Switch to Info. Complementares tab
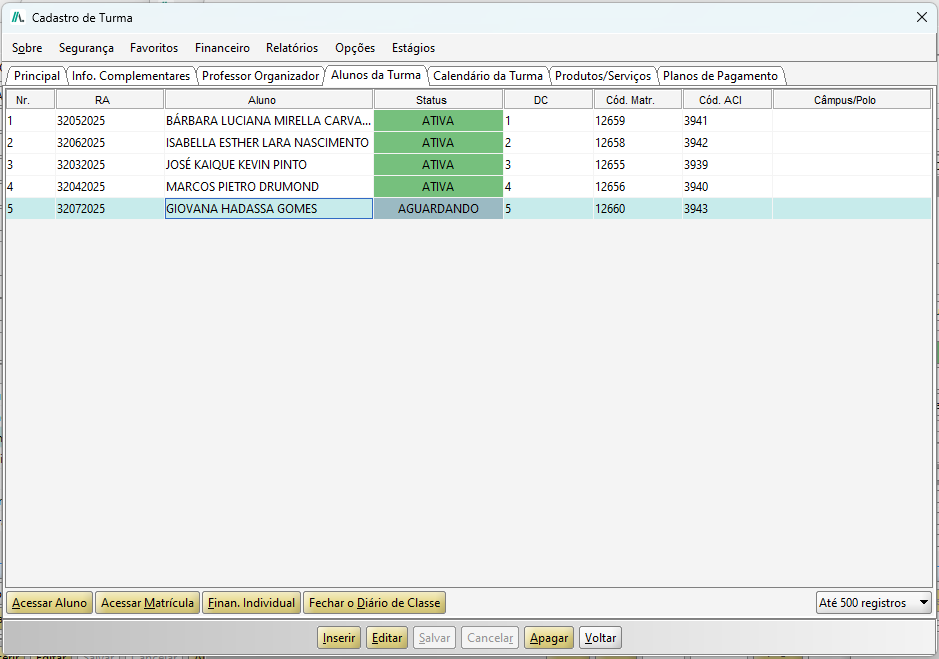This screenshot has width=939, height=659. pyautogui.click(x=131, y=76)
